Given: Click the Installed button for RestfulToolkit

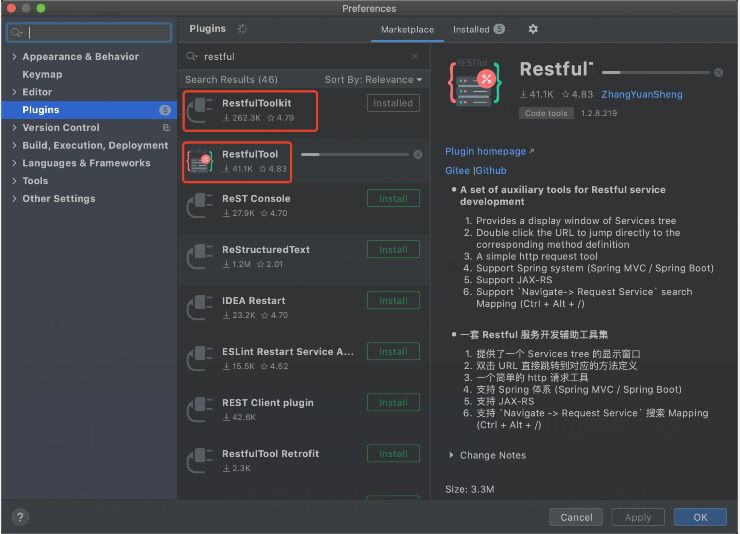Looking at the screenshot, I should click(x=393, y=103).
